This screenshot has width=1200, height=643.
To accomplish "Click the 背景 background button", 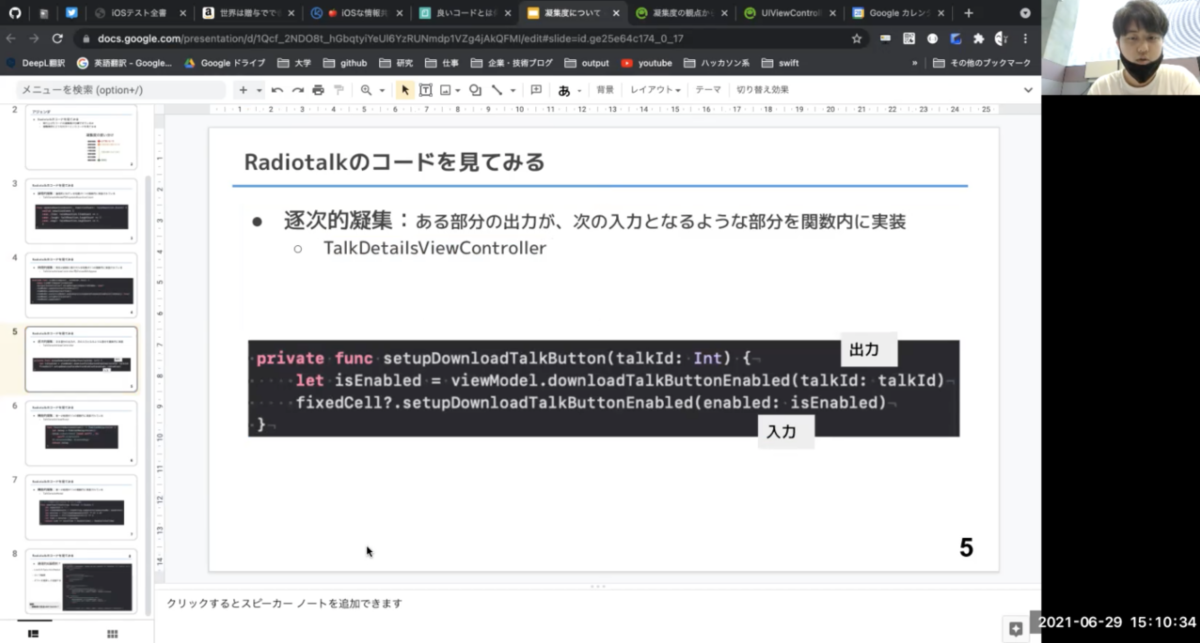I will (605, 90).
